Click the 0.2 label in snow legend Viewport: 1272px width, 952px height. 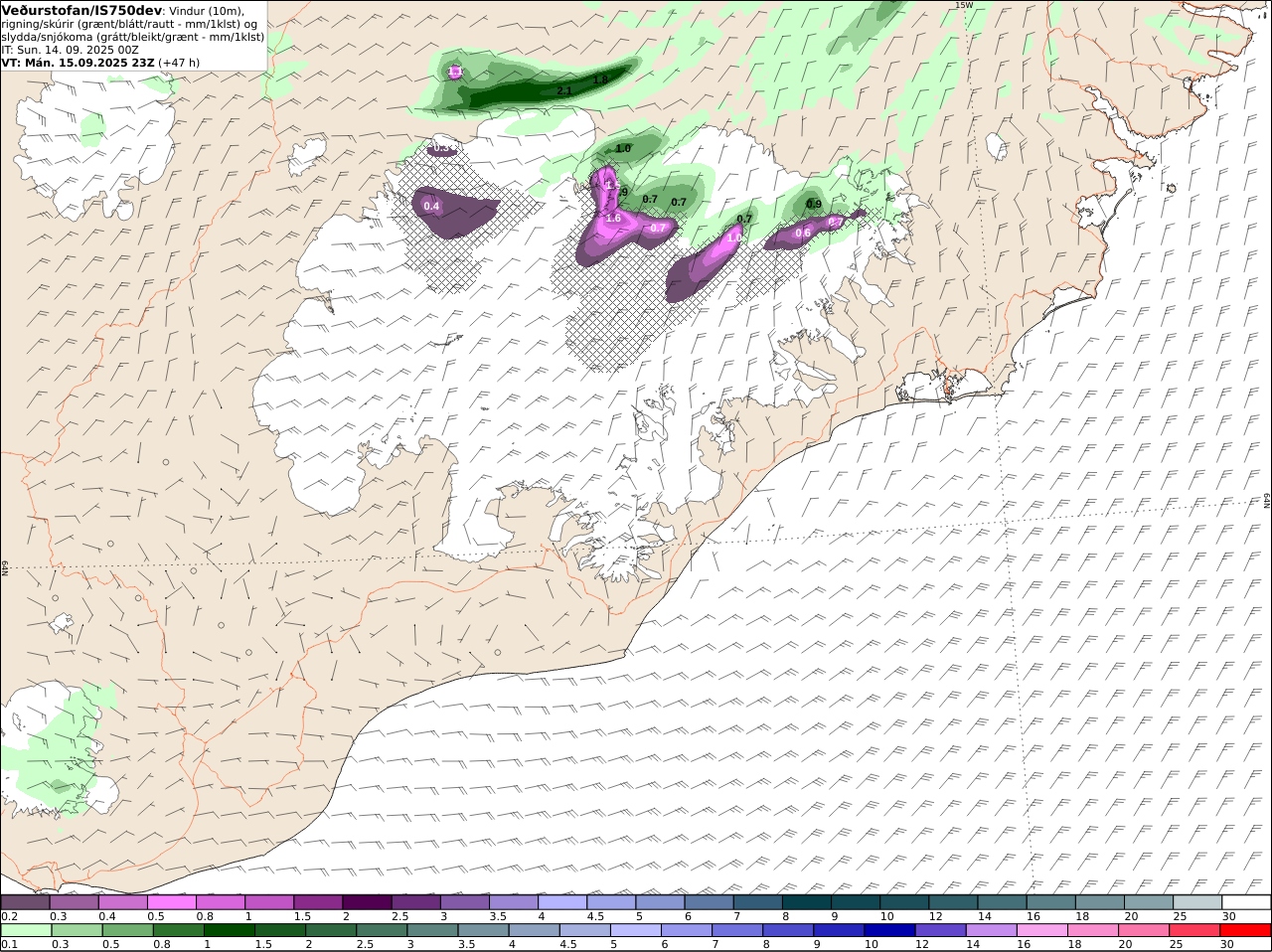pyautogui.click(x=10, y=916)
